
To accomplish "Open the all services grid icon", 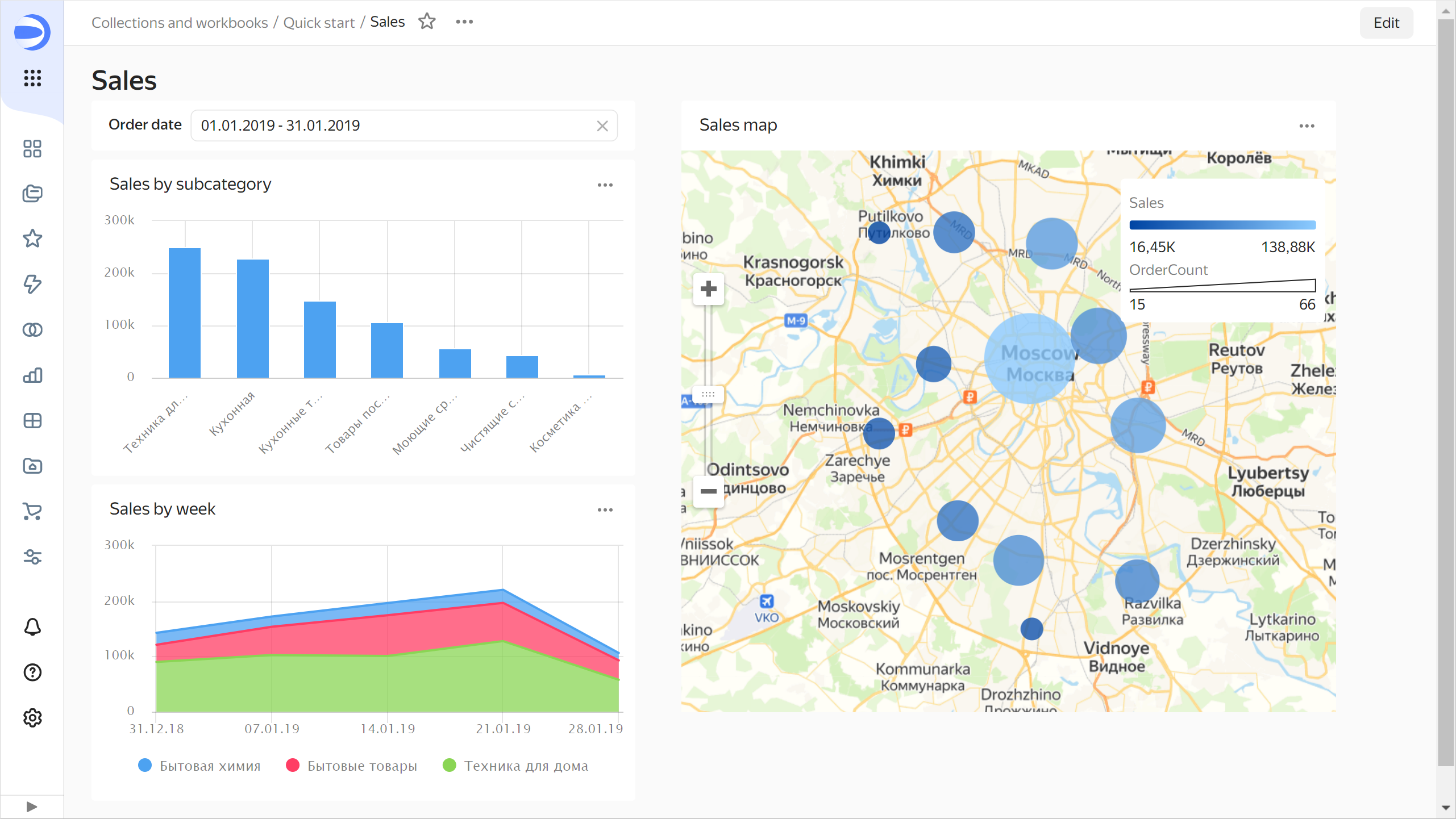I will [x=32, y=78].
